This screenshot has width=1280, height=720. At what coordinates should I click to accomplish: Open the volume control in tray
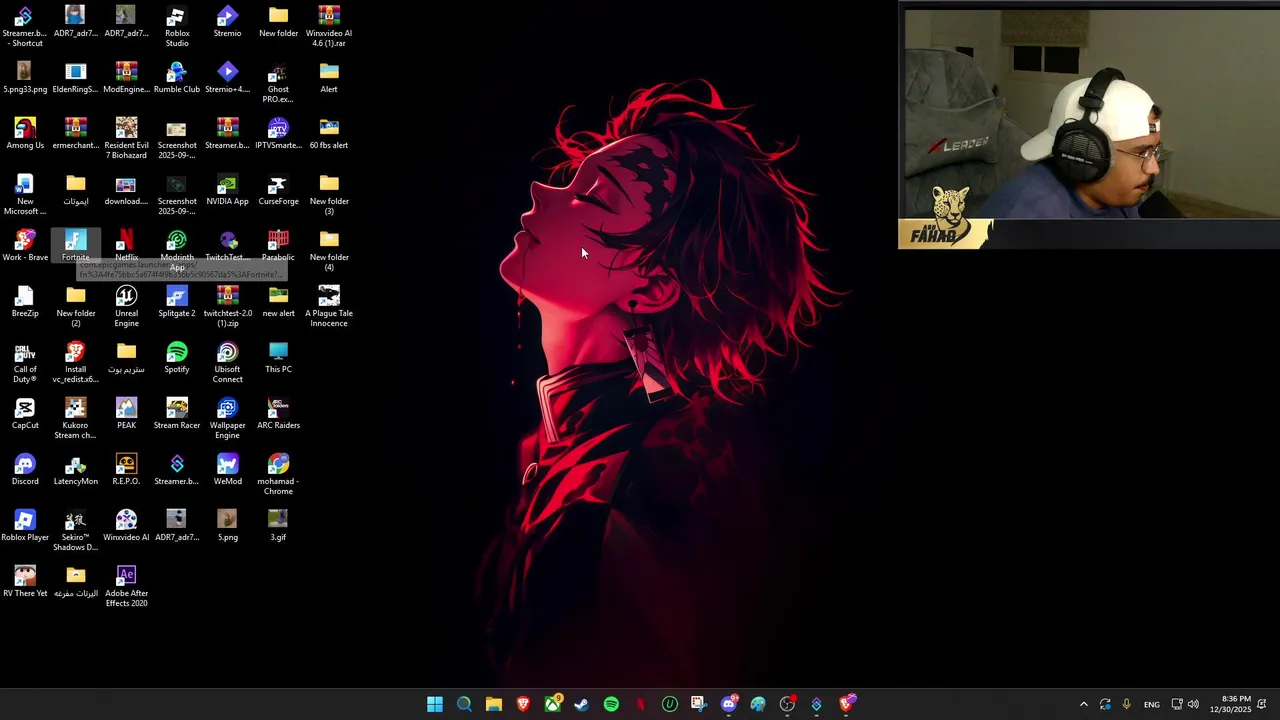tap(1193, 705)
